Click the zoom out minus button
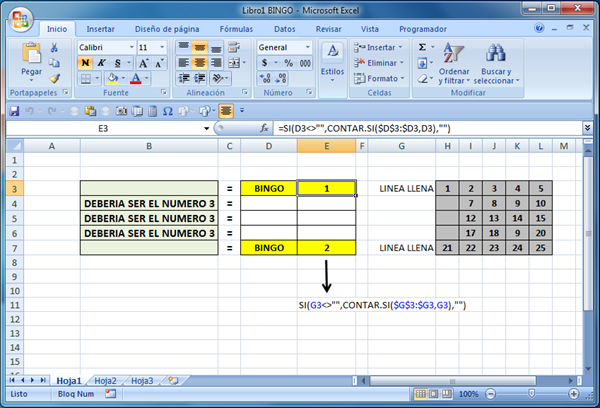This screenshot has height=408, width=600. tap(490, 394)
